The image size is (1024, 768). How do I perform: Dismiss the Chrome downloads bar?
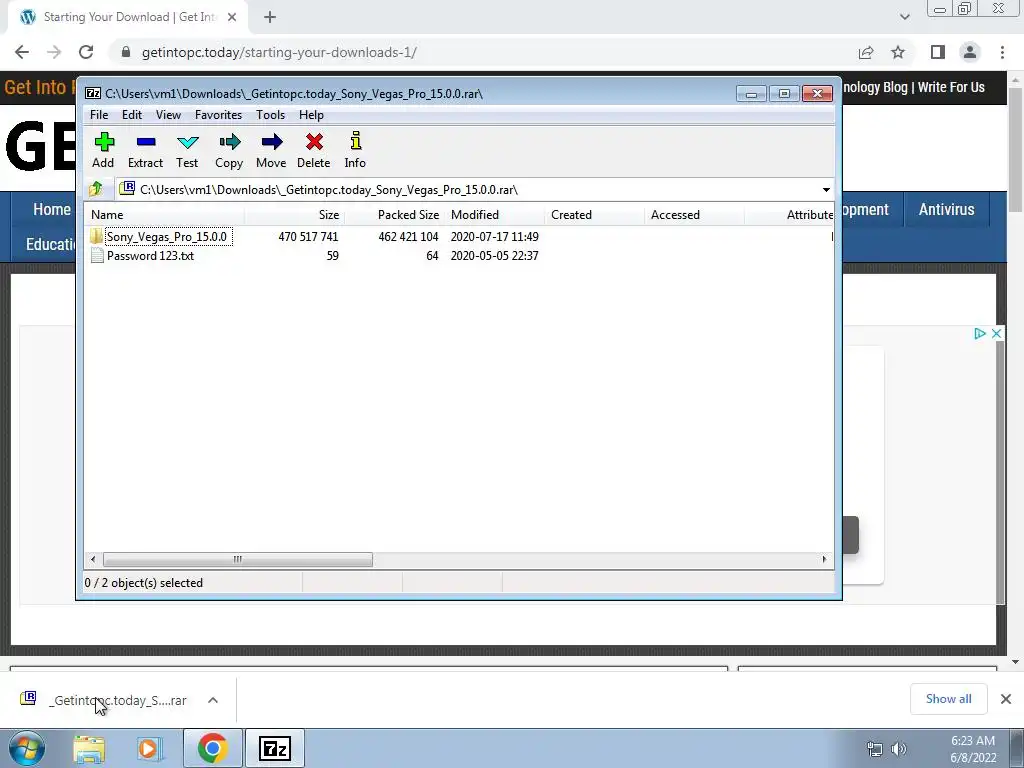click(1006, 699)
